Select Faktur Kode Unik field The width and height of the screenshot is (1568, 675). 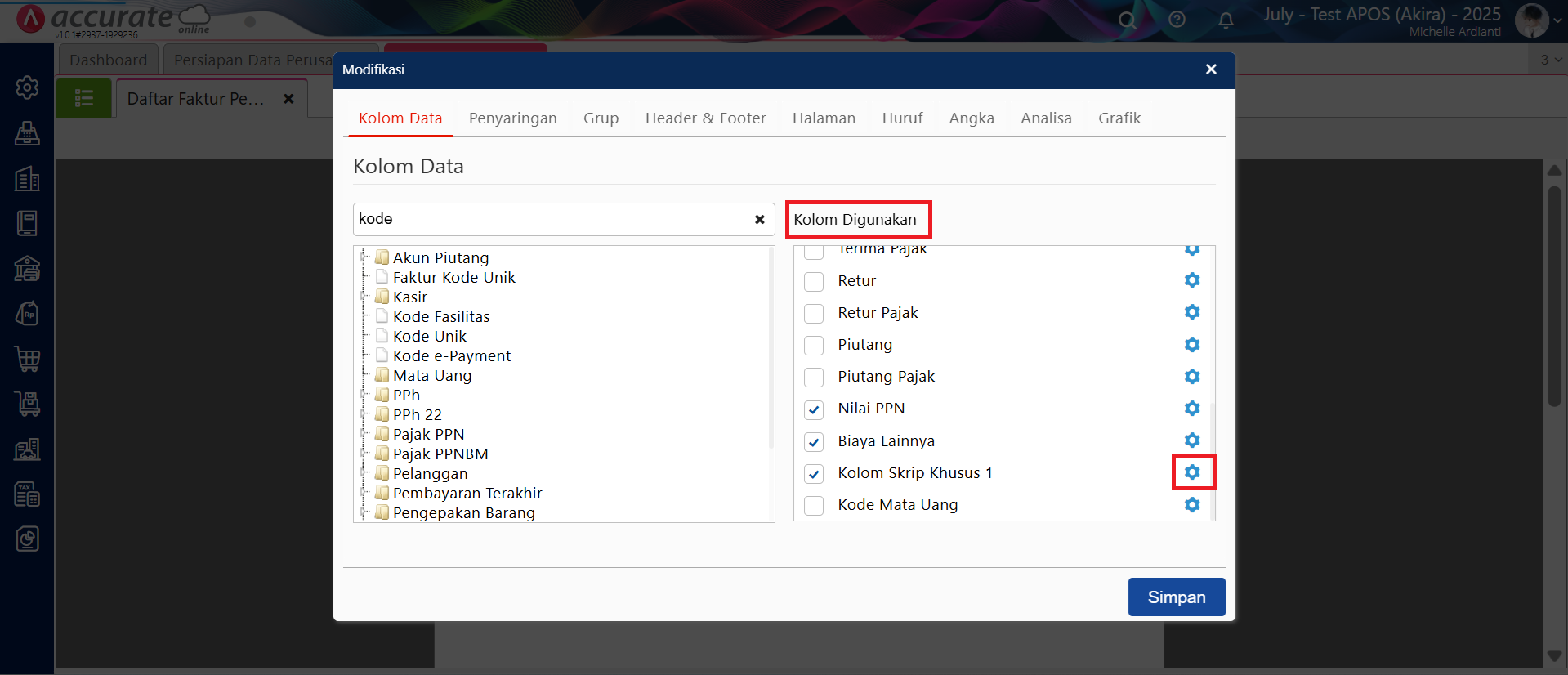coord(454,277)
